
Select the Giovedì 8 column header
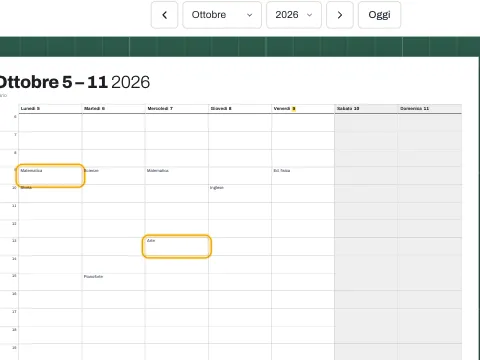(221, 108)
